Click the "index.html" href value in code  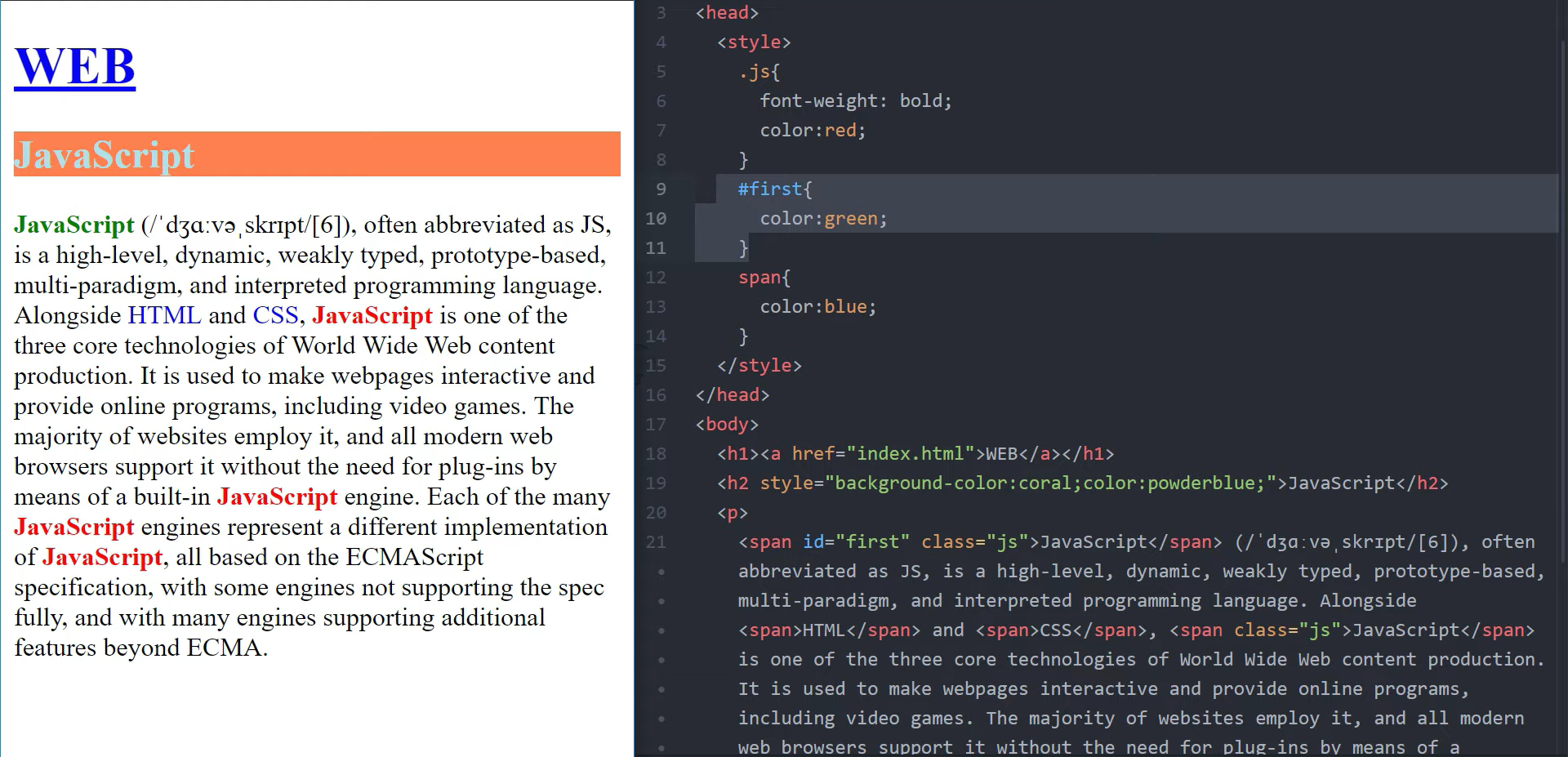(x=911, y=454)
